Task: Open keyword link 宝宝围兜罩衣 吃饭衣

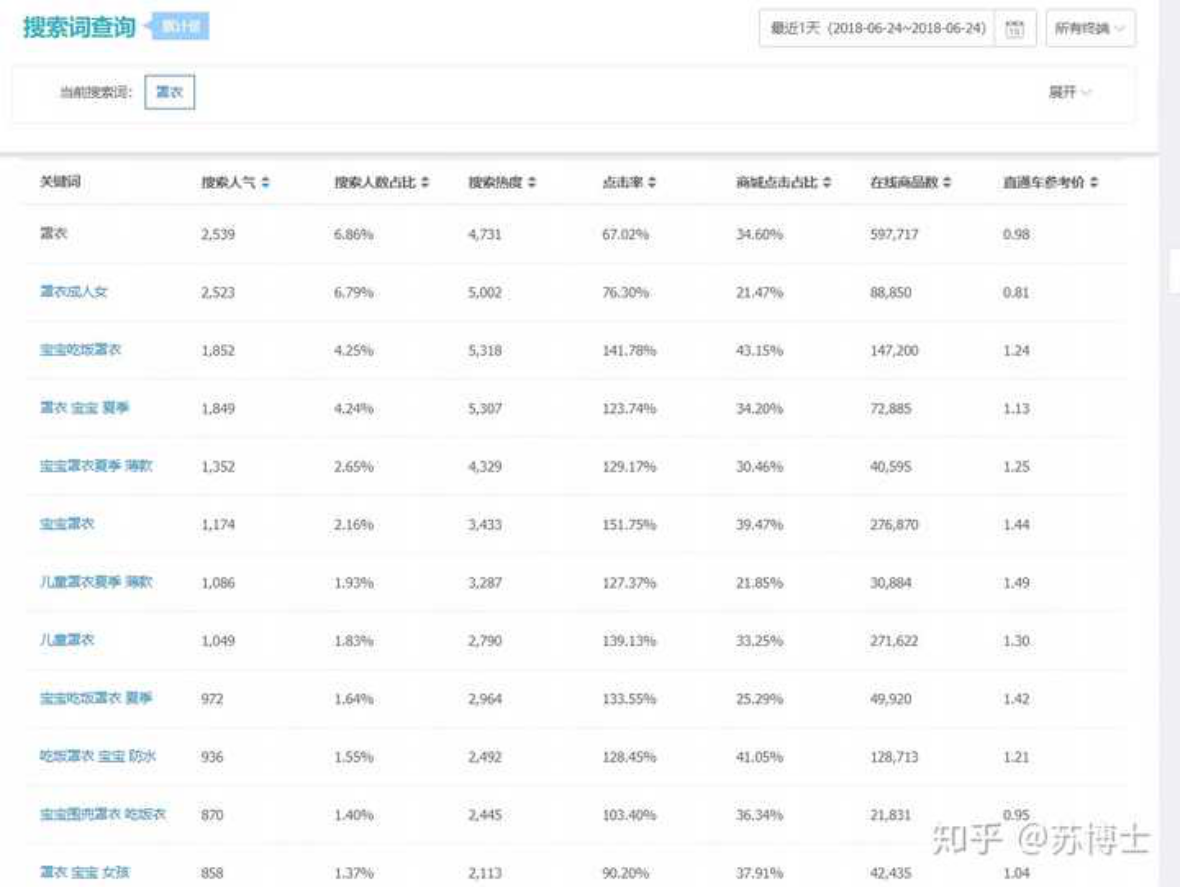Action: point(102,814)
